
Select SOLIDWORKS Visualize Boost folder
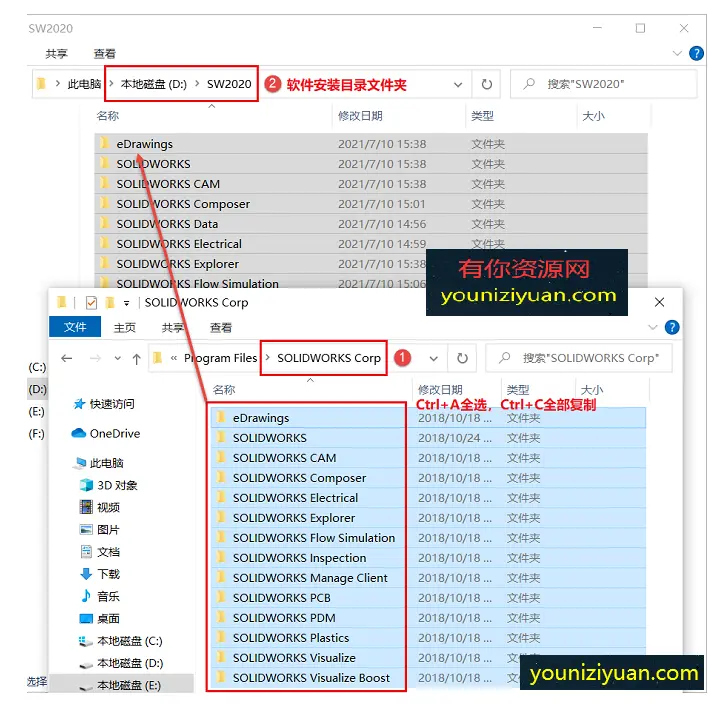tap(309, 677)
